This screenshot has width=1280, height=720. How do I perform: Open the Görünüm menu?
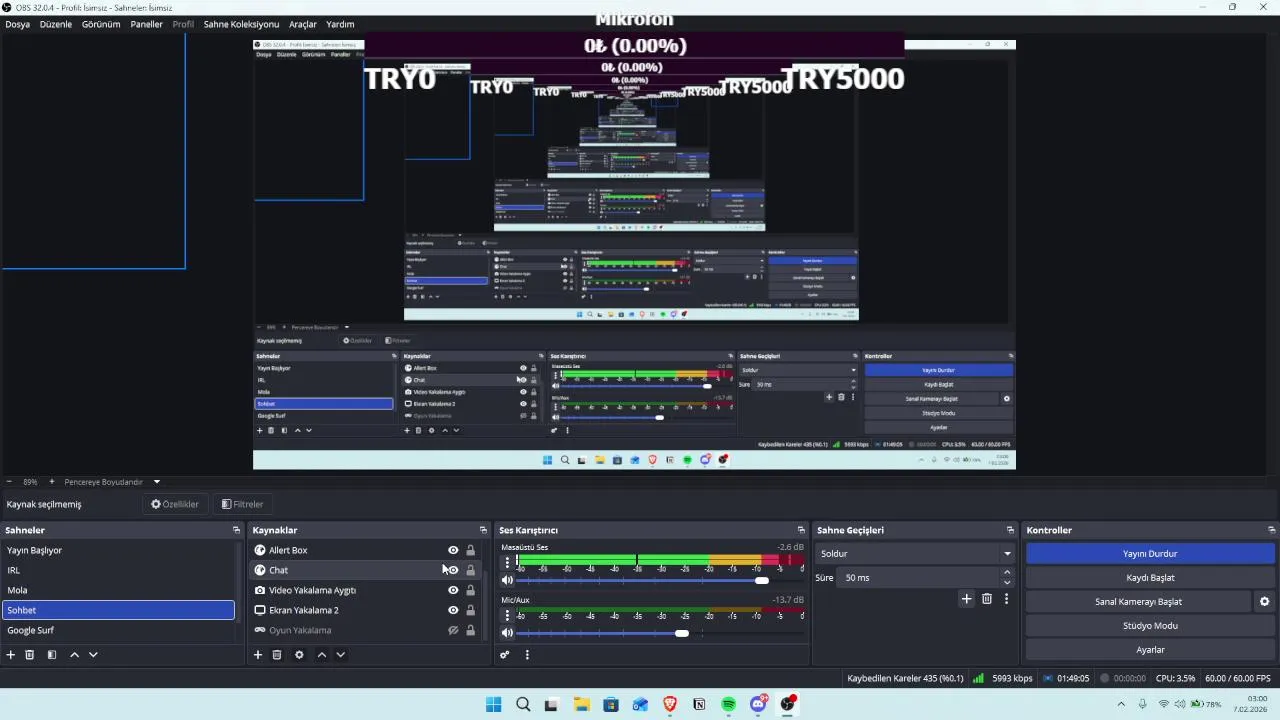point(101,24)
